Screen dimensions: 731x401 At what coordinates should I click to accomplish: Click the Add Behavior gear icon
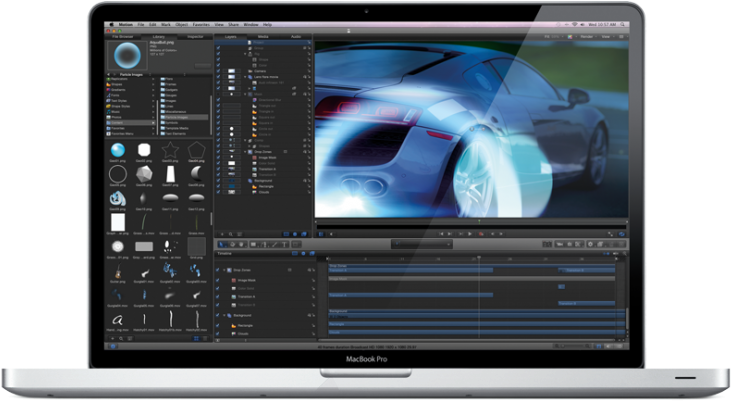pyautogui.click(x=591, y=244)
